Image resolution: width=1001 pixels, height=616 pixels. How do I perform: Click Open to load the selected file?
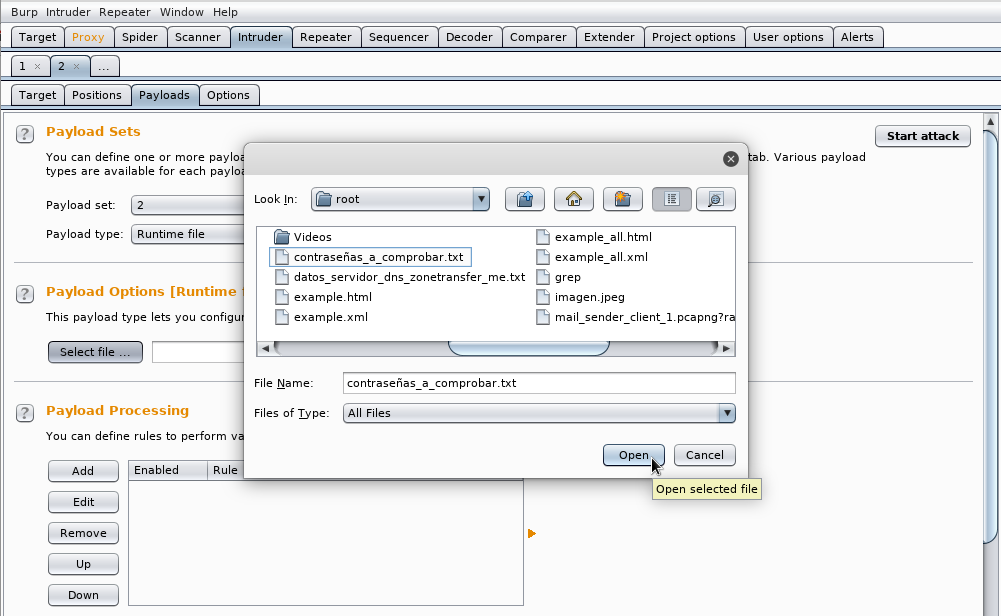tap(633, 455)
